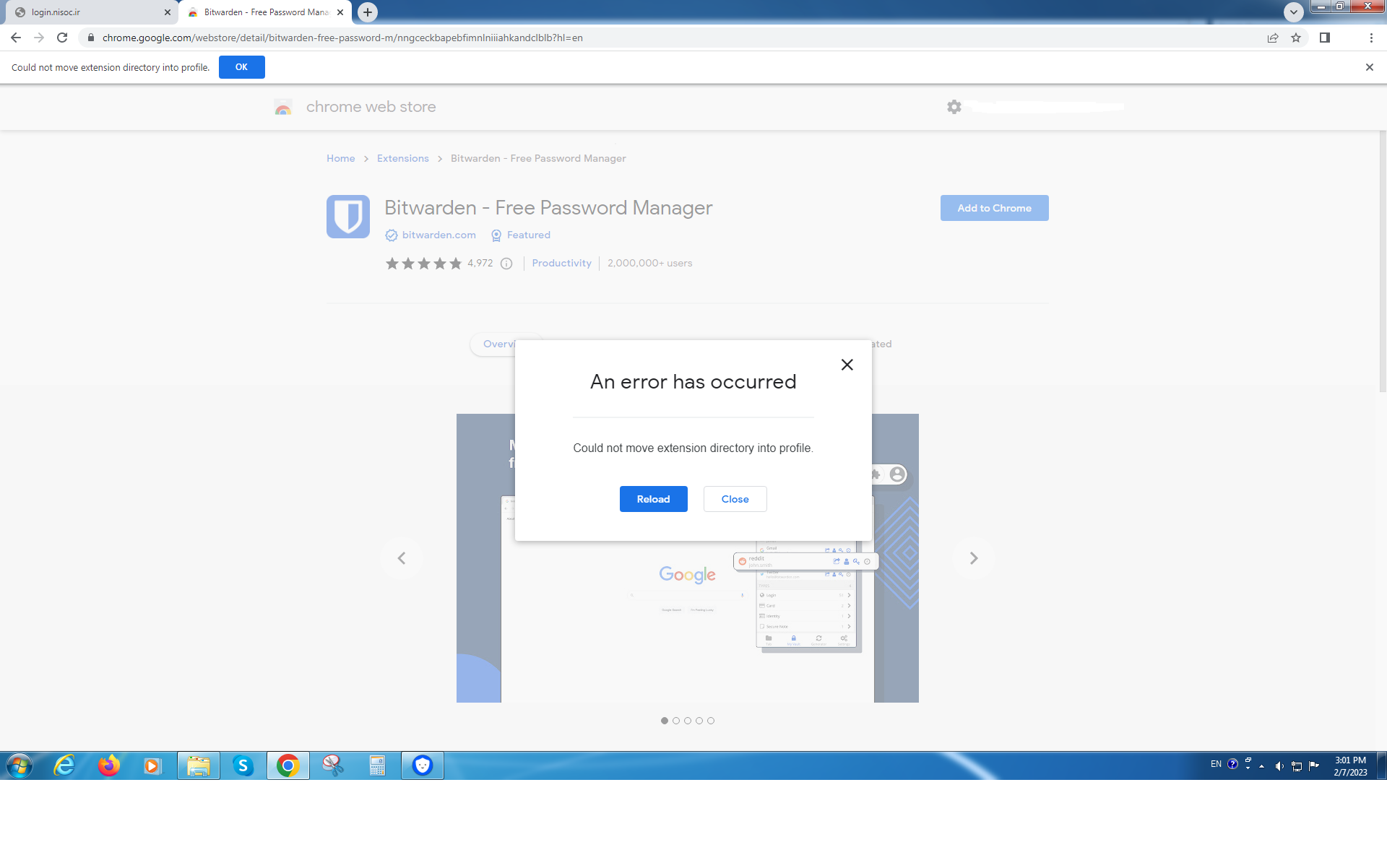This screenshot has width=1387, height=868.
Task: Select the second carousel dot
Action: 676,721
